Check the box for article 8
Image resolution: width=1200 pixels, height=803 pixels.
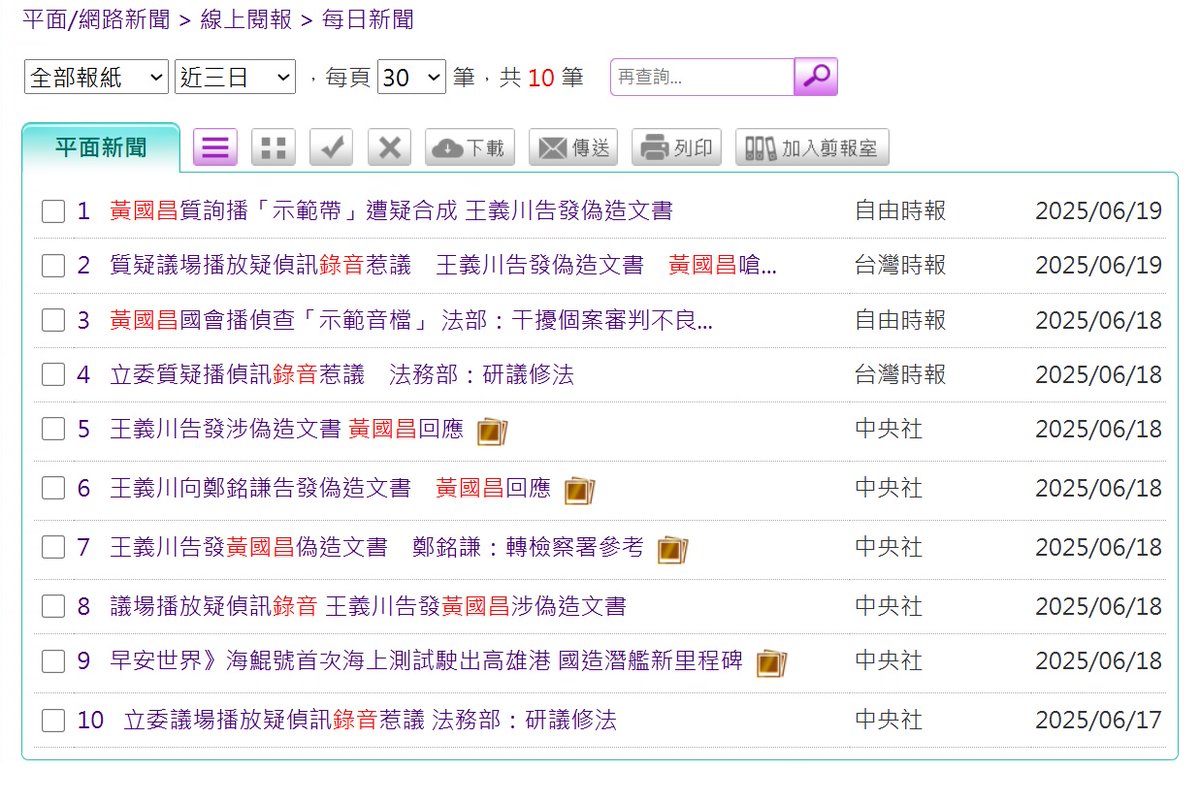53,607
